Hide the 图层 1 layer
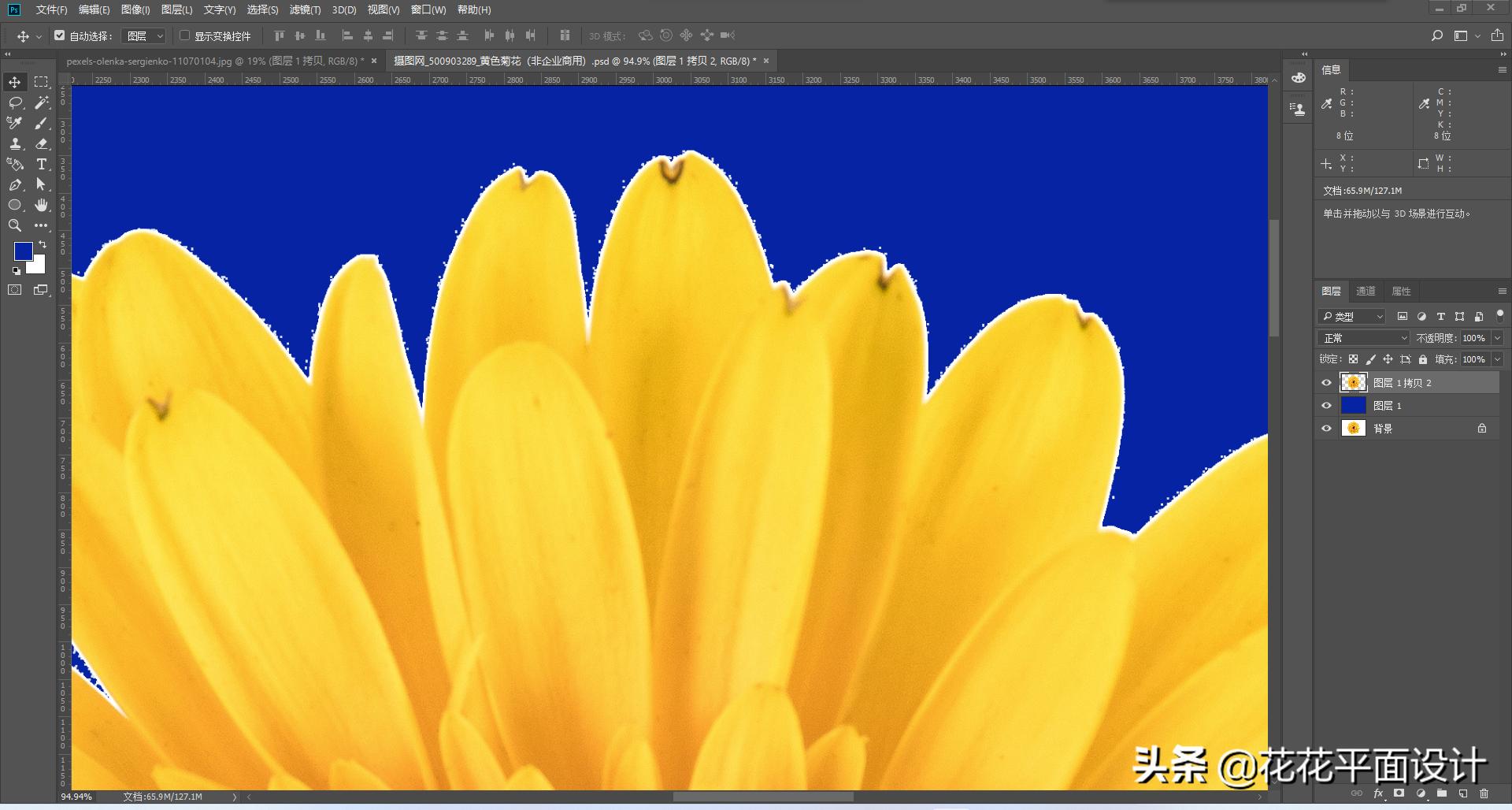The height and width of the screenshot is (810, 1512). point(1326,406)
